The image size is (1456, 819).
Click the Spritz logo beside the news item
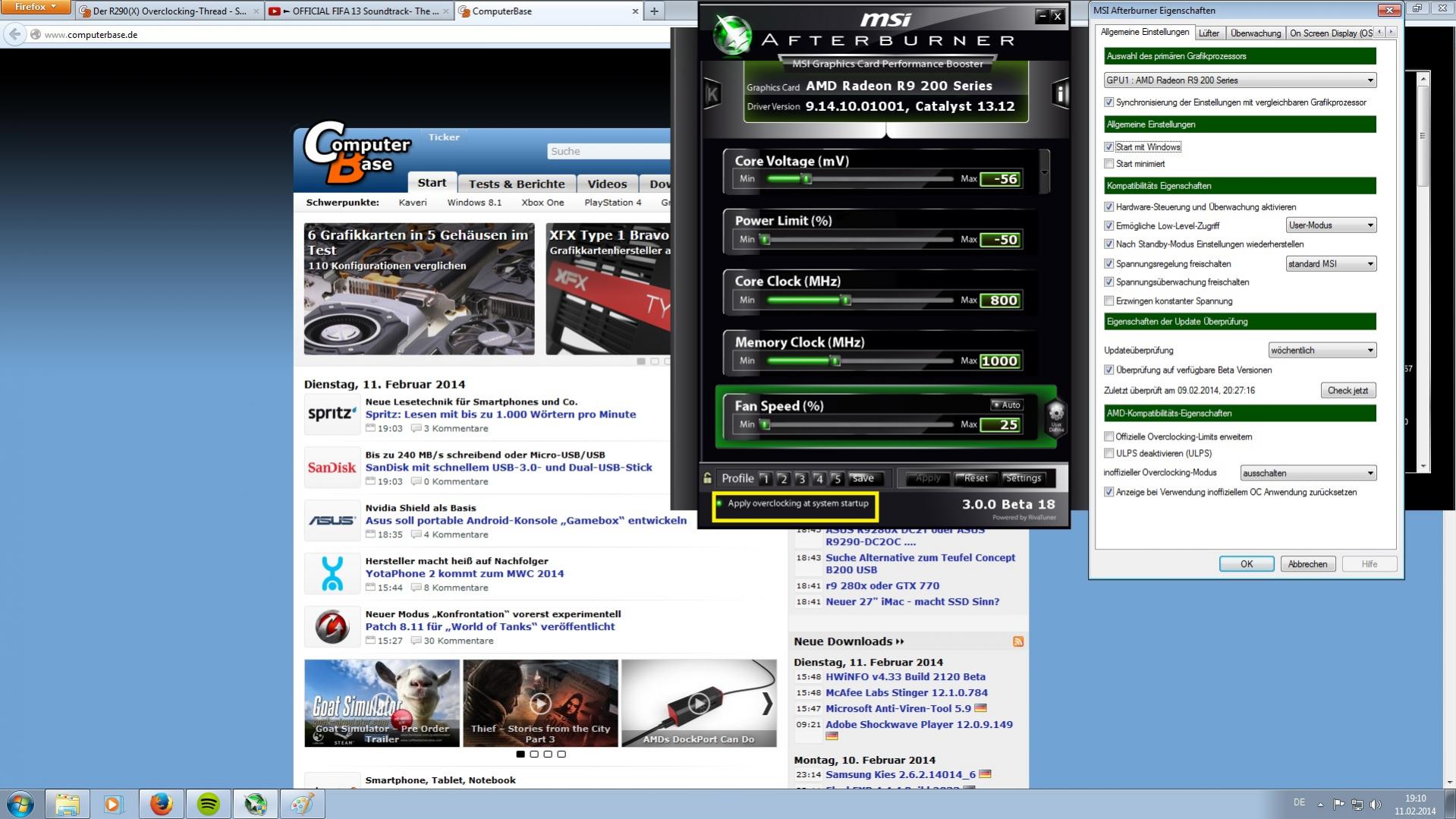click(332, 414)
